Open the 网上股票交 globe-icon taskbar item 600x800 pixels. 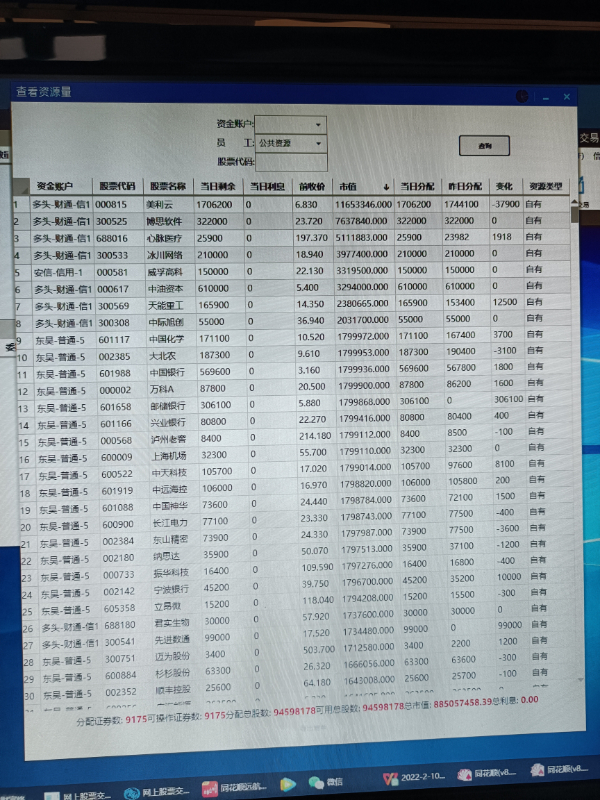157,792
